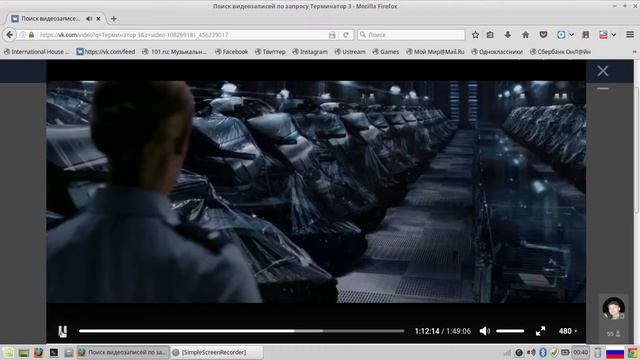Open reader view icon in address bar
Image resolution: width=640 pixels, height=360 pixels.
332,35
